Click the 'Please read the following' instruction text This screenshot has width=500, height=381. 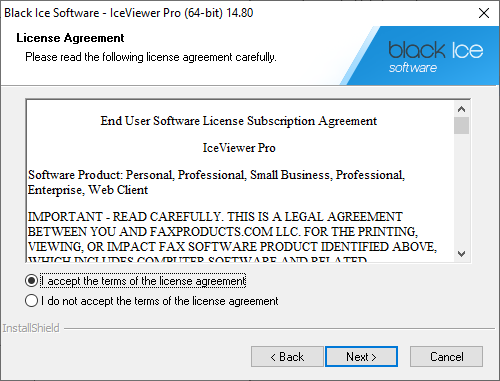pos(151,57)
